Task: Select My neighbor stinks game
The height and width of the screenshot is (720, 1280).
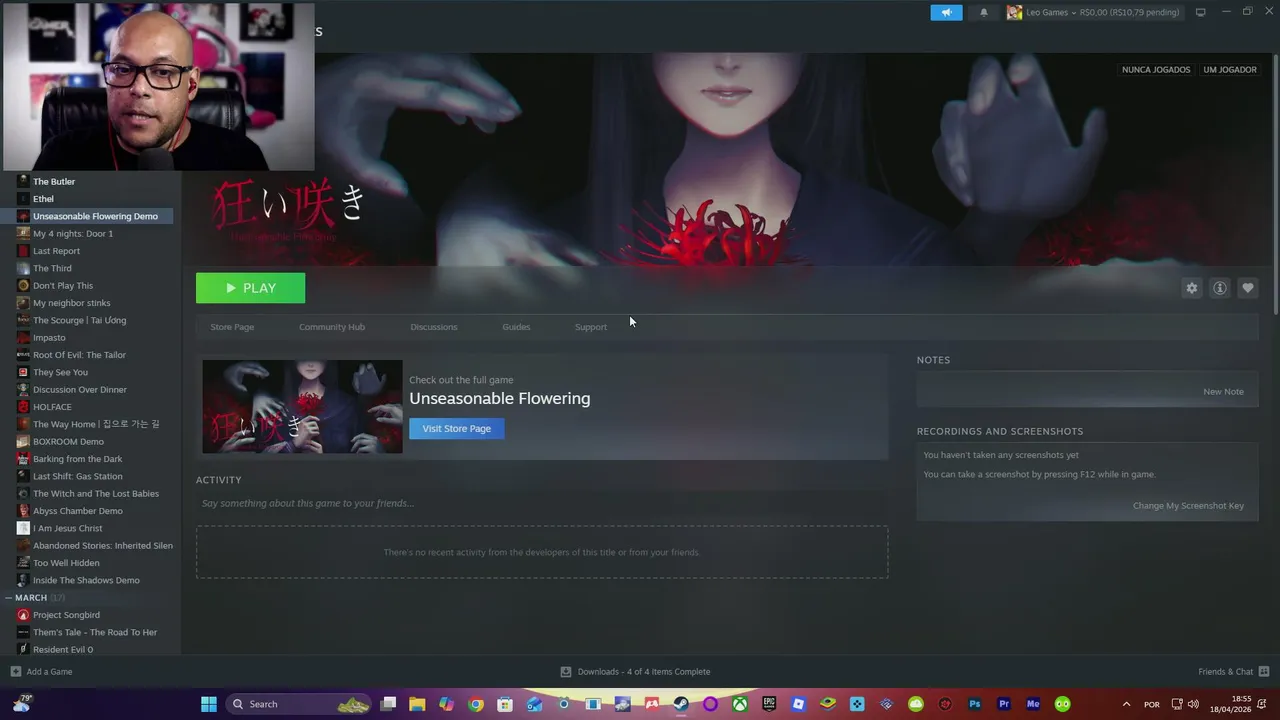Action: [x=72, y=303]
